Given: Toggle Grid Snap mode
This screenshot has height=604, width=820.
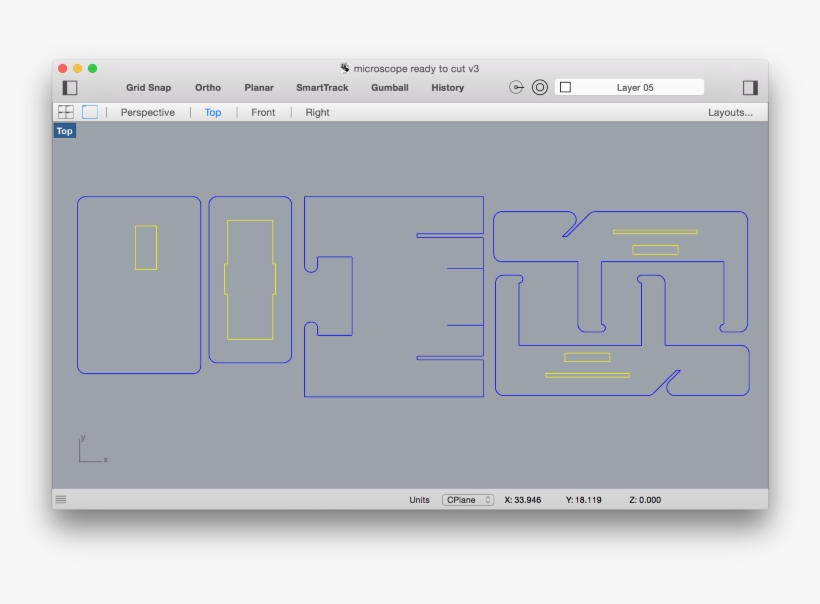Looking at the screenshot, I should (147, 88).
